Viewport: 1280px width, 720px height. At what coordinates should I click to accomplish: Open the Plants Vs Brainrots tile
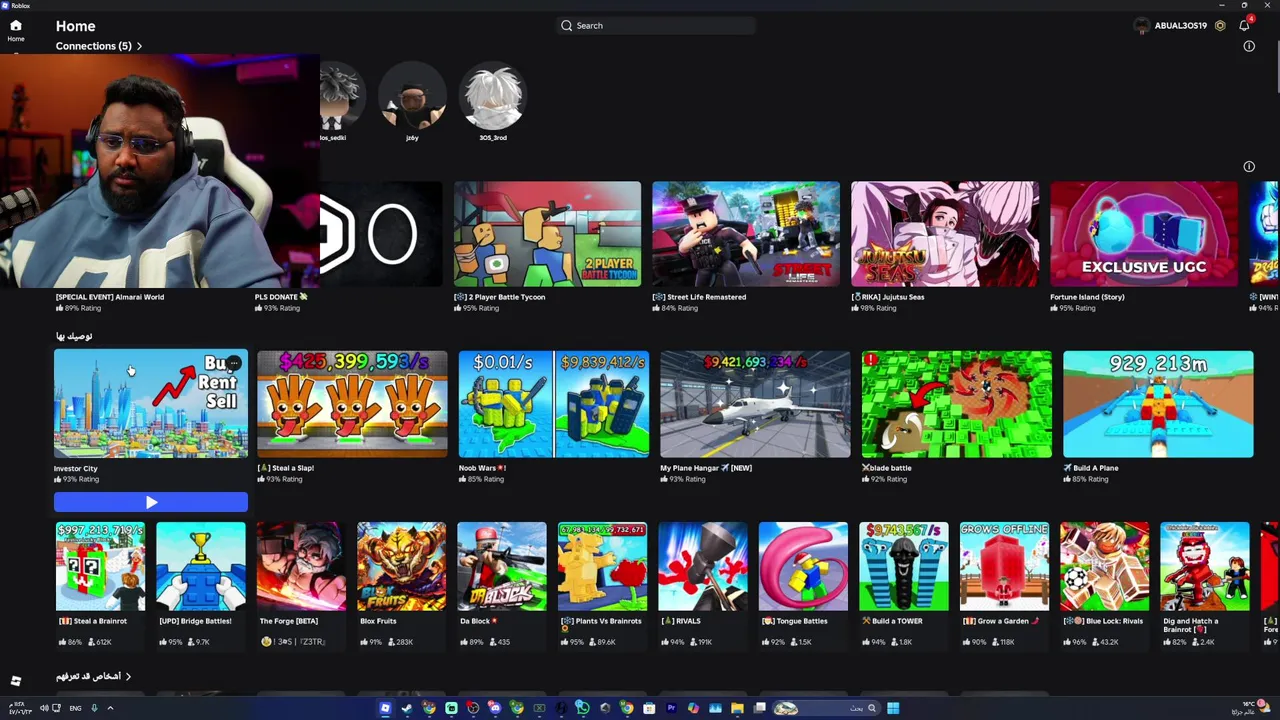tap(602, 566)
